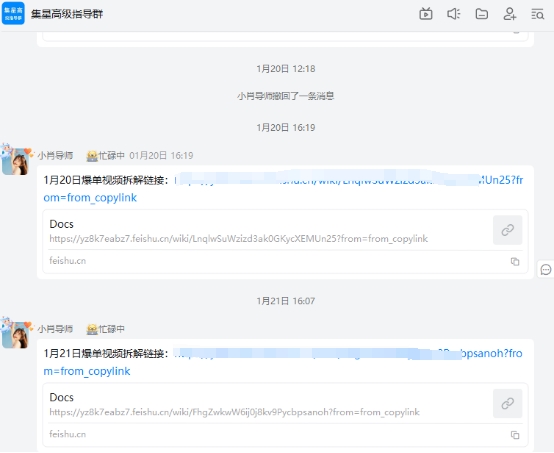The height and width of the screenshot is (453, 554).
Task: Copy the January 20 Docs card link
Action: point(515,261)
